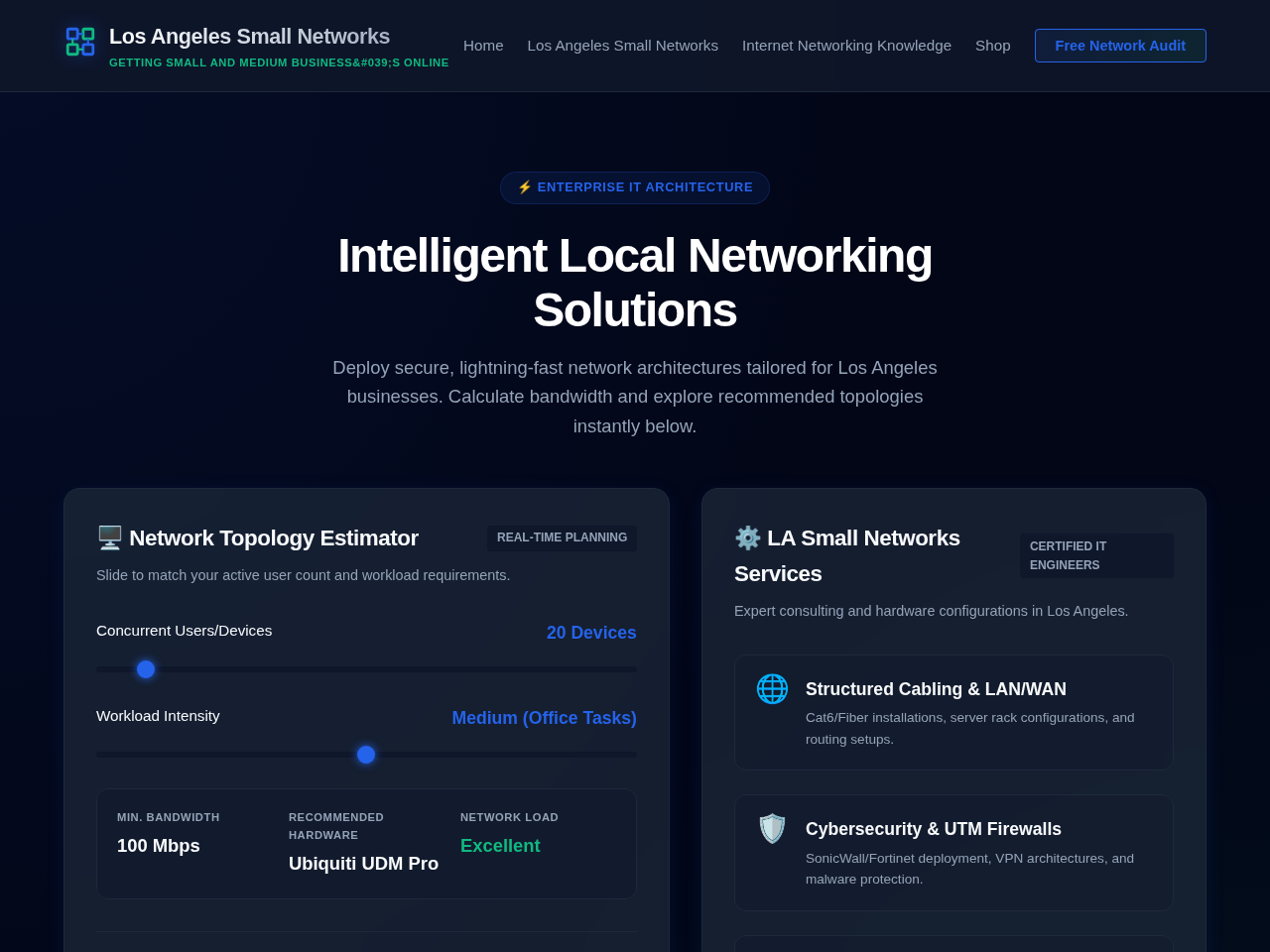Click the Certified IT Engineers badge
Image resolution: width=1270 pixels, height=952 pixels.
tap(1096, 555)
